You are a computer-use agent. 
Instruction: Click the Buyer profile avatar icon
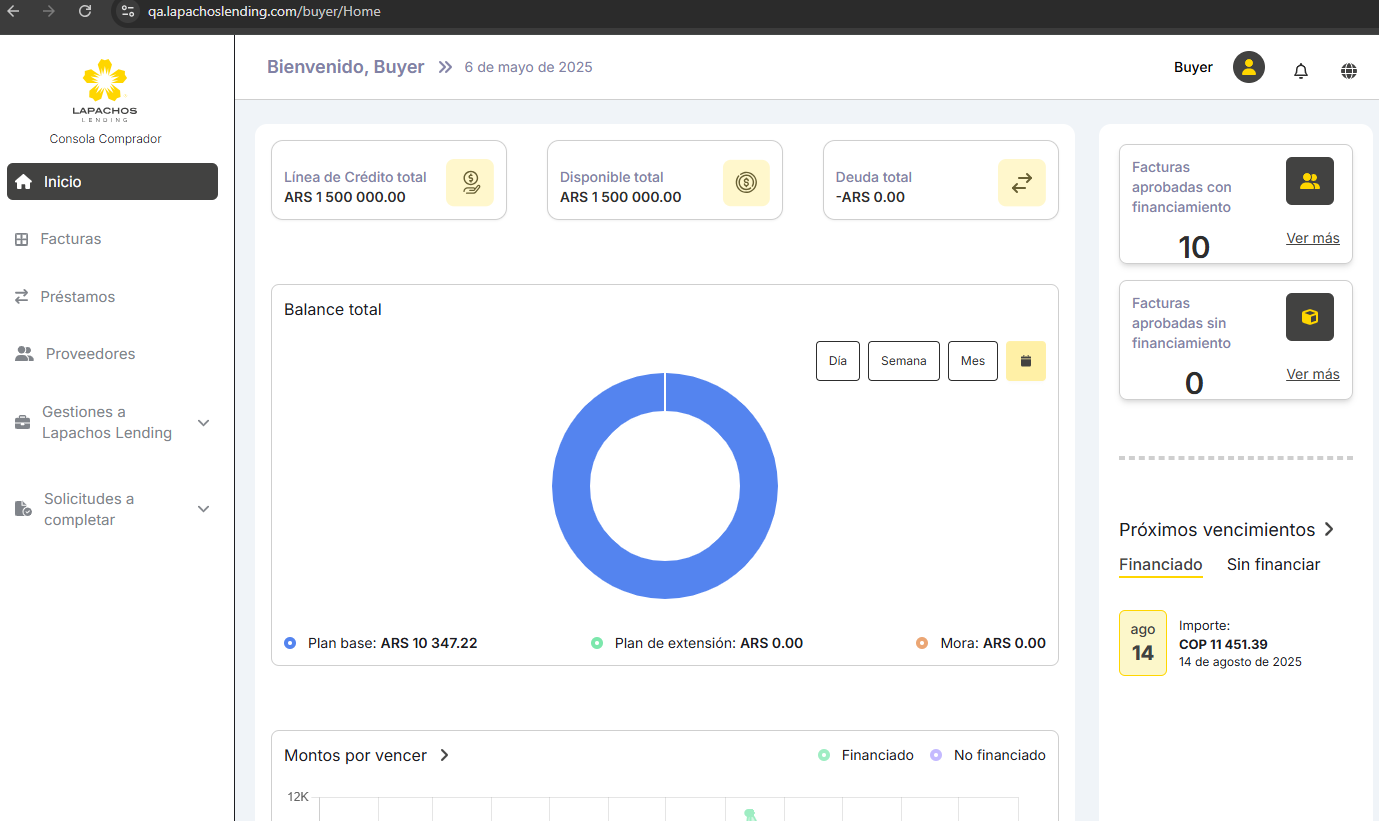point(1248,68)
